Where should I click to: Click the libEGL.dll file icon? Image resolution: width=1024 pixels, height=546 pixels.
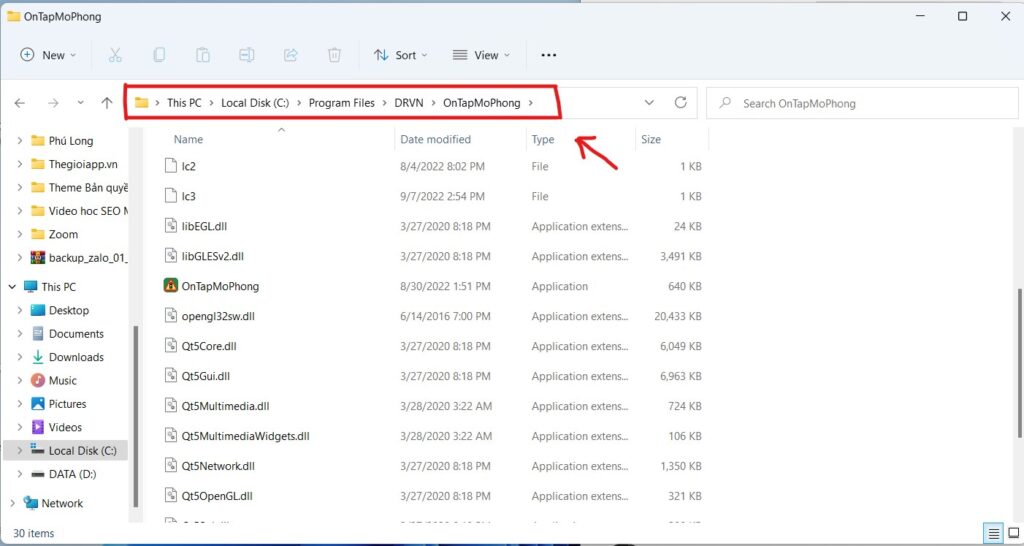170,226
